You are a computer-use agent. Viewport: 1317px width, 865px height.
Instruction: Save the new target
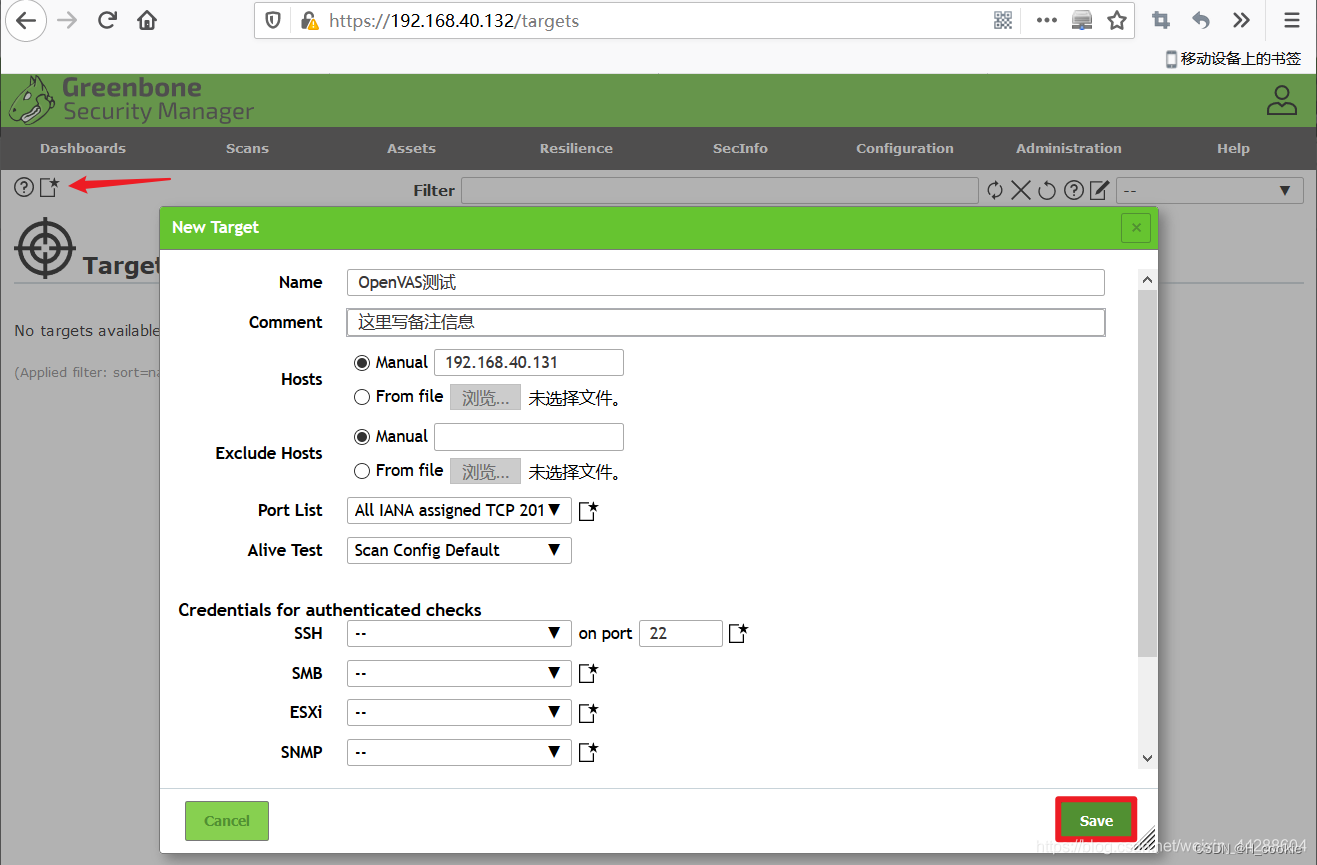click(1096, 820)
